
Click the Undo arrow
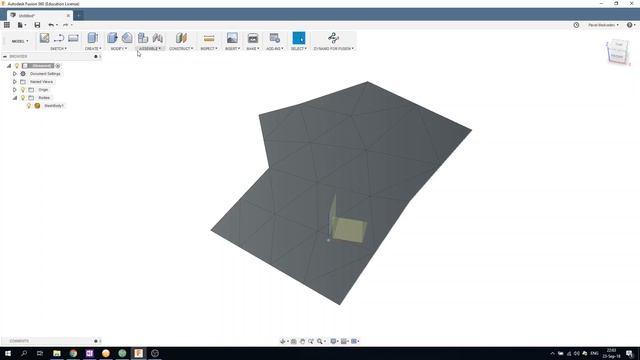pos(51,25)
